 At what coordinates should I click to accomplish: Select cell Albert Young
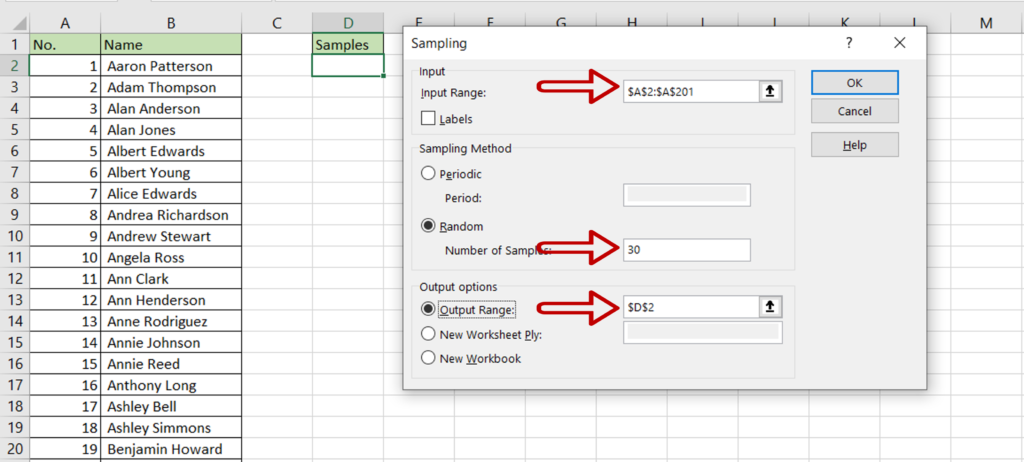point(171,173)
